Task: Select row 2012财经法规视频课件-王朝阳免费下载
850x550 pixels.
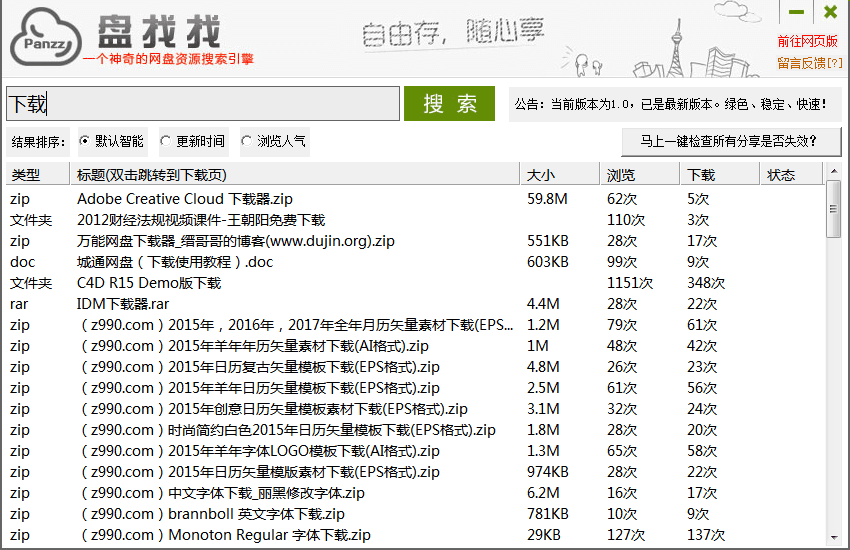Action: point(415,220)
